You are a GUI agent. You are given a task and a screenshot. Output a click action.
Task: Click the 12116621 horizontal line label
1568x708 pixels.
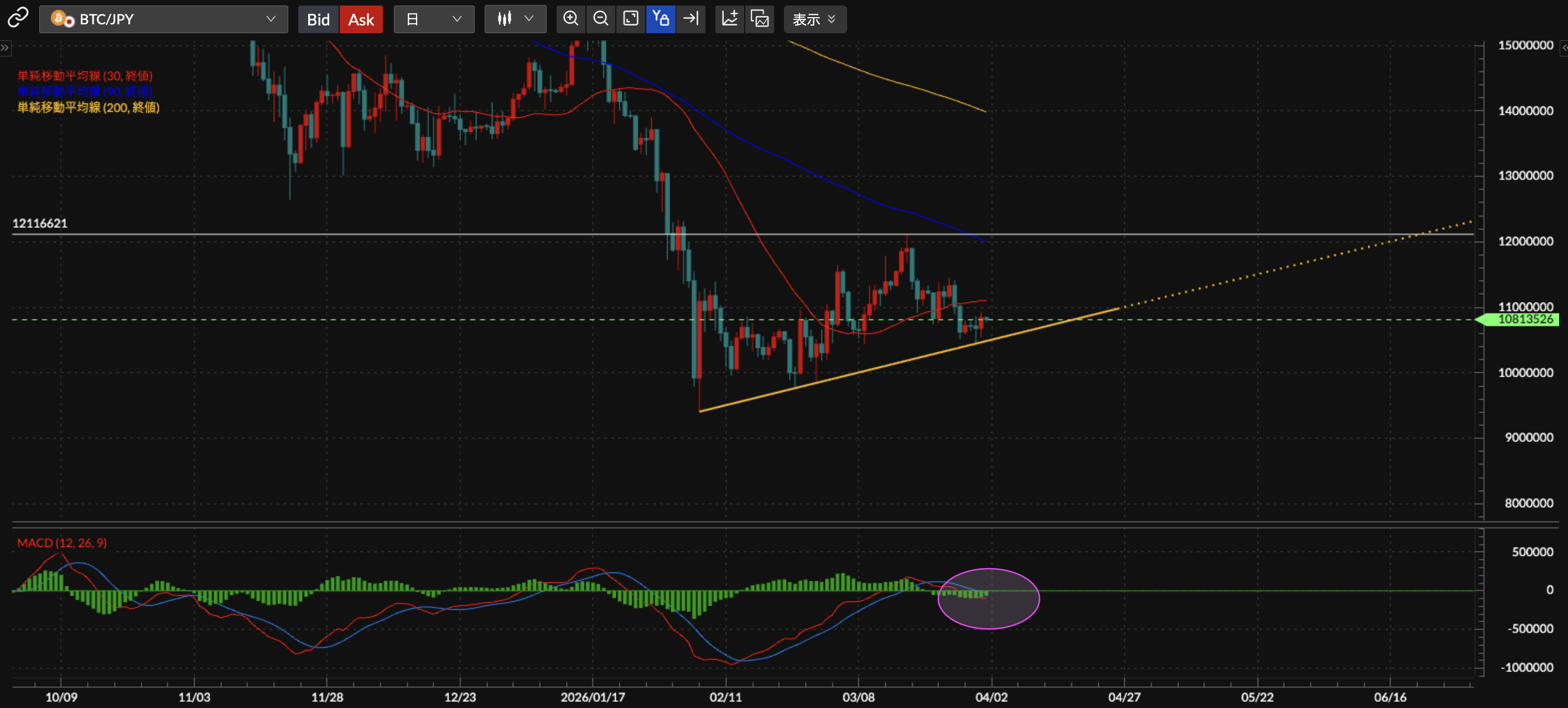tap(40, 223)
